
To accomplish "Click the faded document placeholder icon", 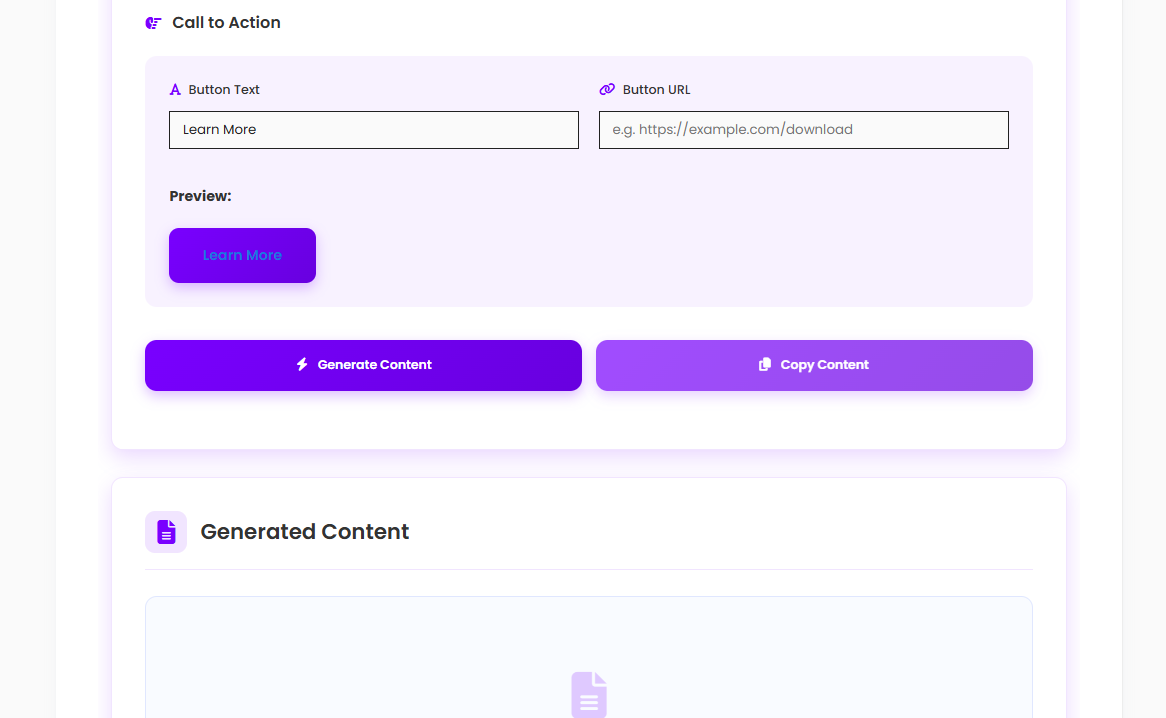I will pyautogui.click(x=589, y=694).
